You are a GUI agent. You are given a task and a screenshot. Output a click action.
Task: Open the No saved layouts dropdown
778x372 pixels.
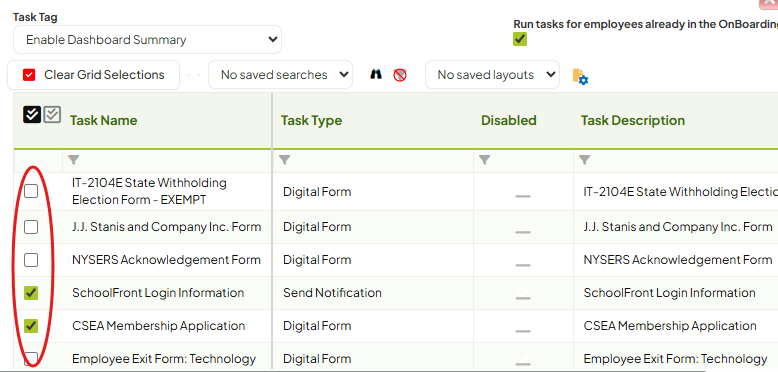click(x=492, y=75)
